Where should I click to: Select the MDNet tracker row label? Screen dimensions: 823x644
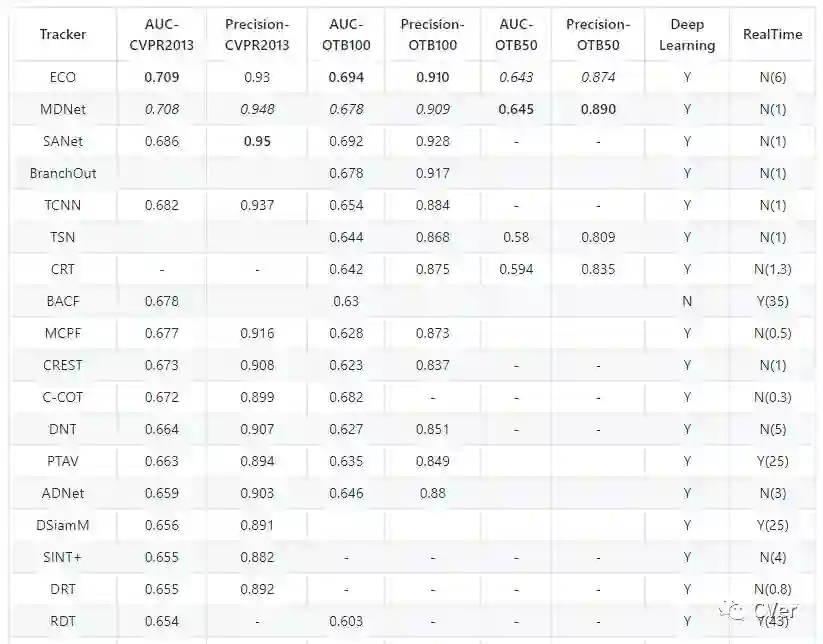tap(63, 109)
